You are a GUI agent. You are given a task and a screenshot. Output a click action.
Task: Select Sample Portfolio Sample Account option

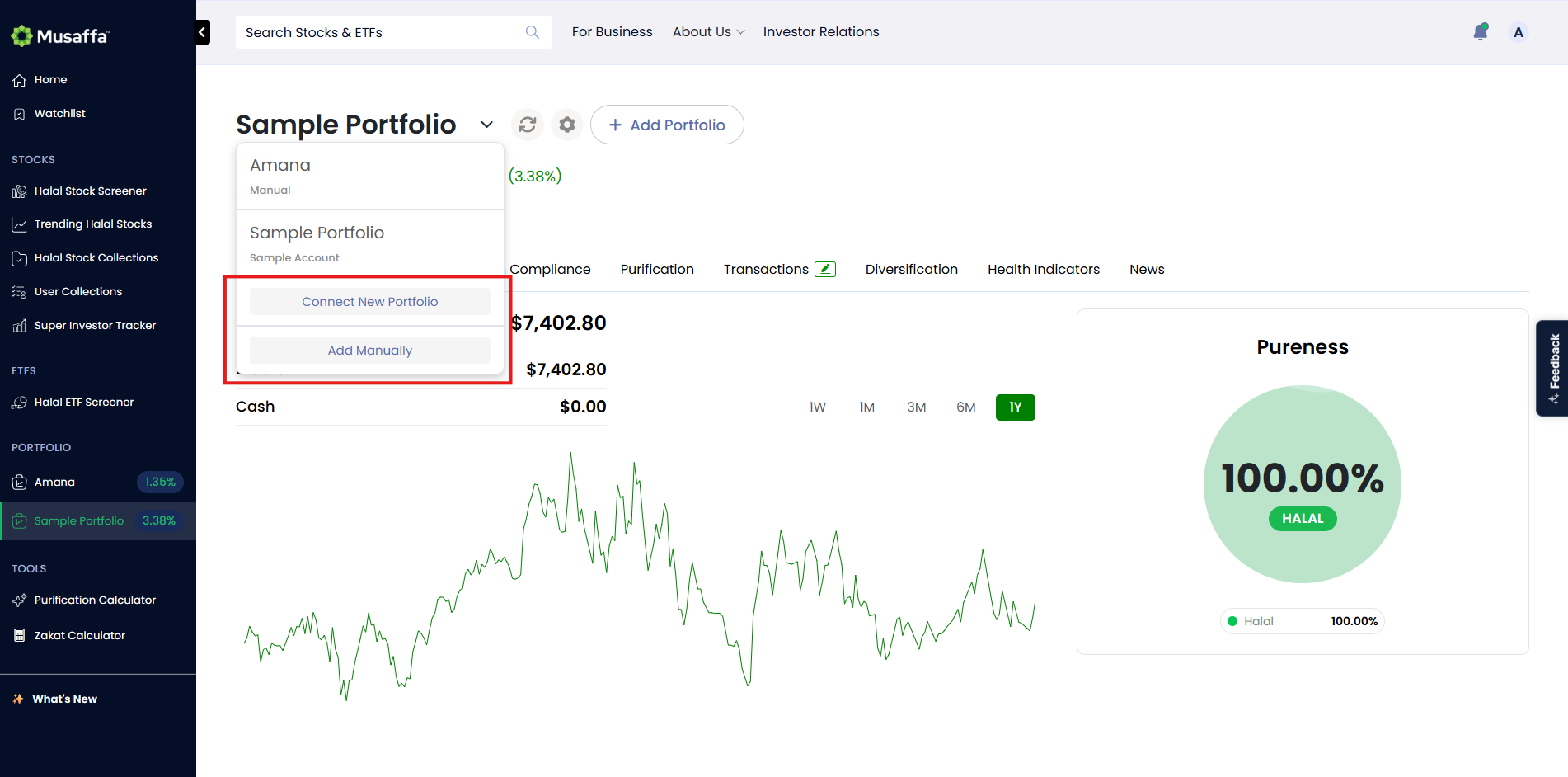370,244
